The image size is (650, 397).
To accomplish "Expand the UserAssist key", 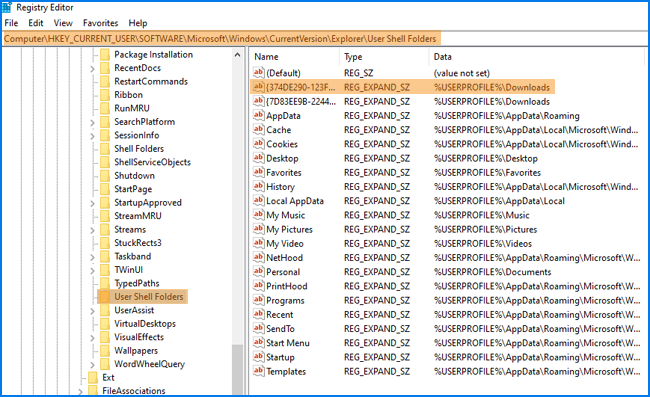I will pos(92,311).
